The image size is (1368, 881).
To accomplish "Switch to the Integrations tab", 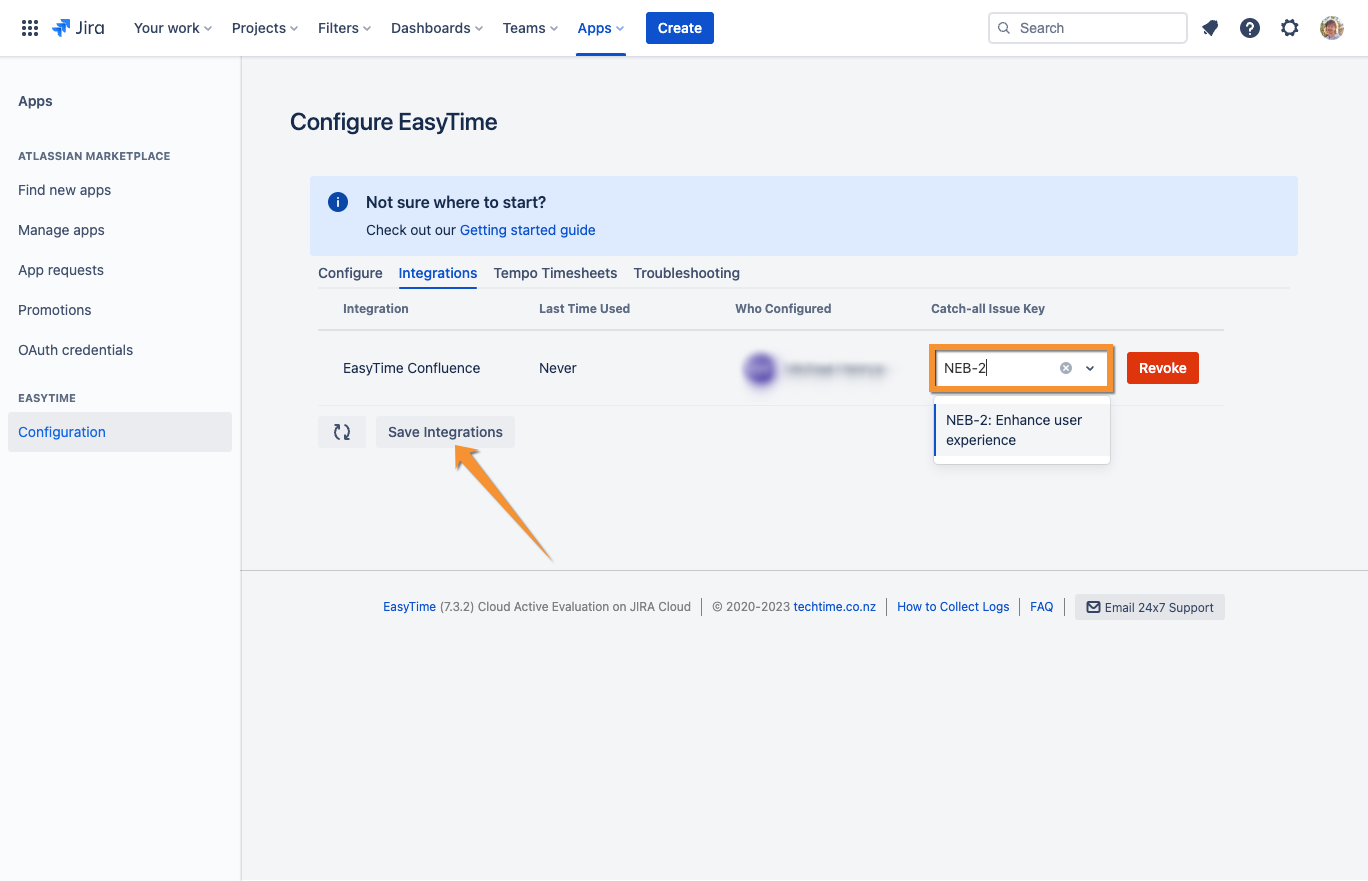I will 438,273.
